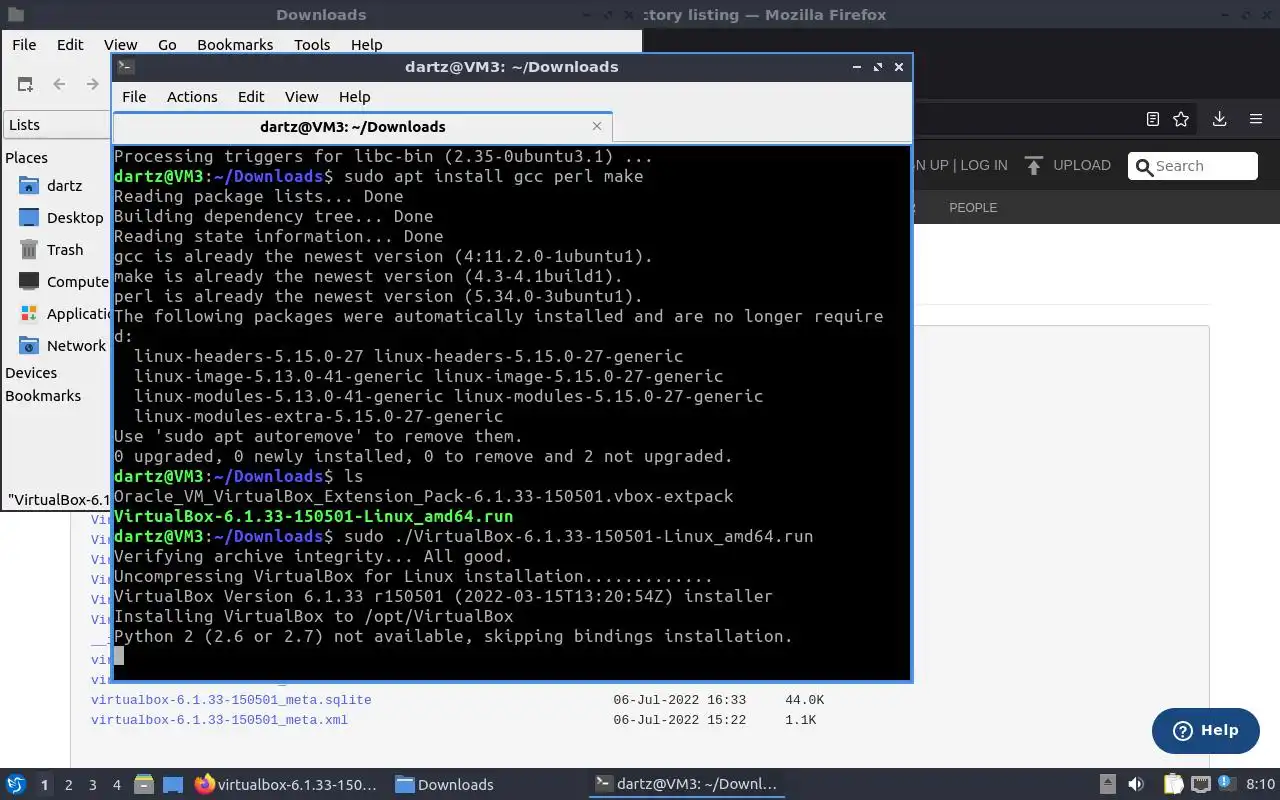Click the LOG IN link on the webpage

984,165
